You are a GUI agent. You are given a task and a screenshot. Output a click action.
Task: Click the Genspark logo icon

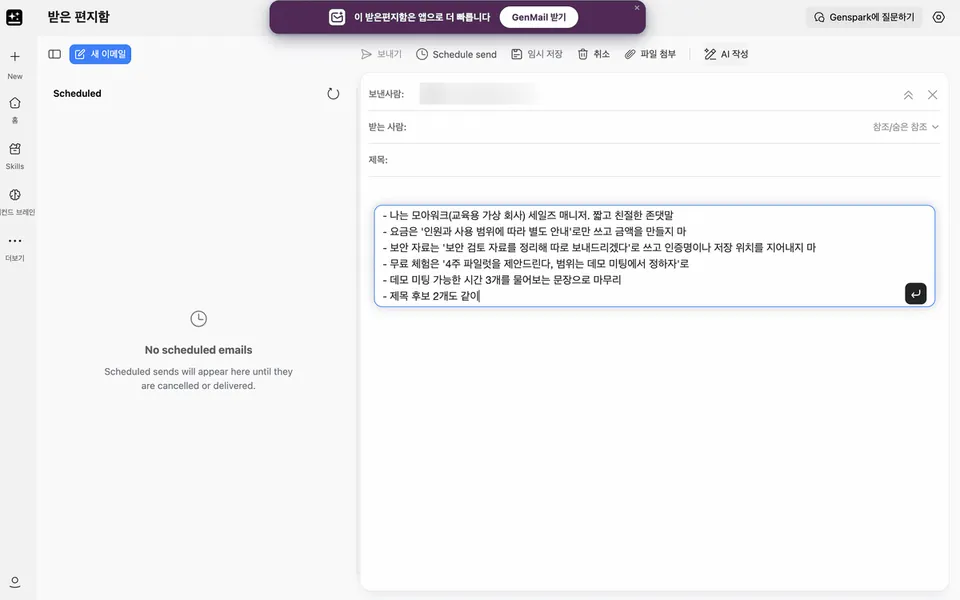point(14,17)
